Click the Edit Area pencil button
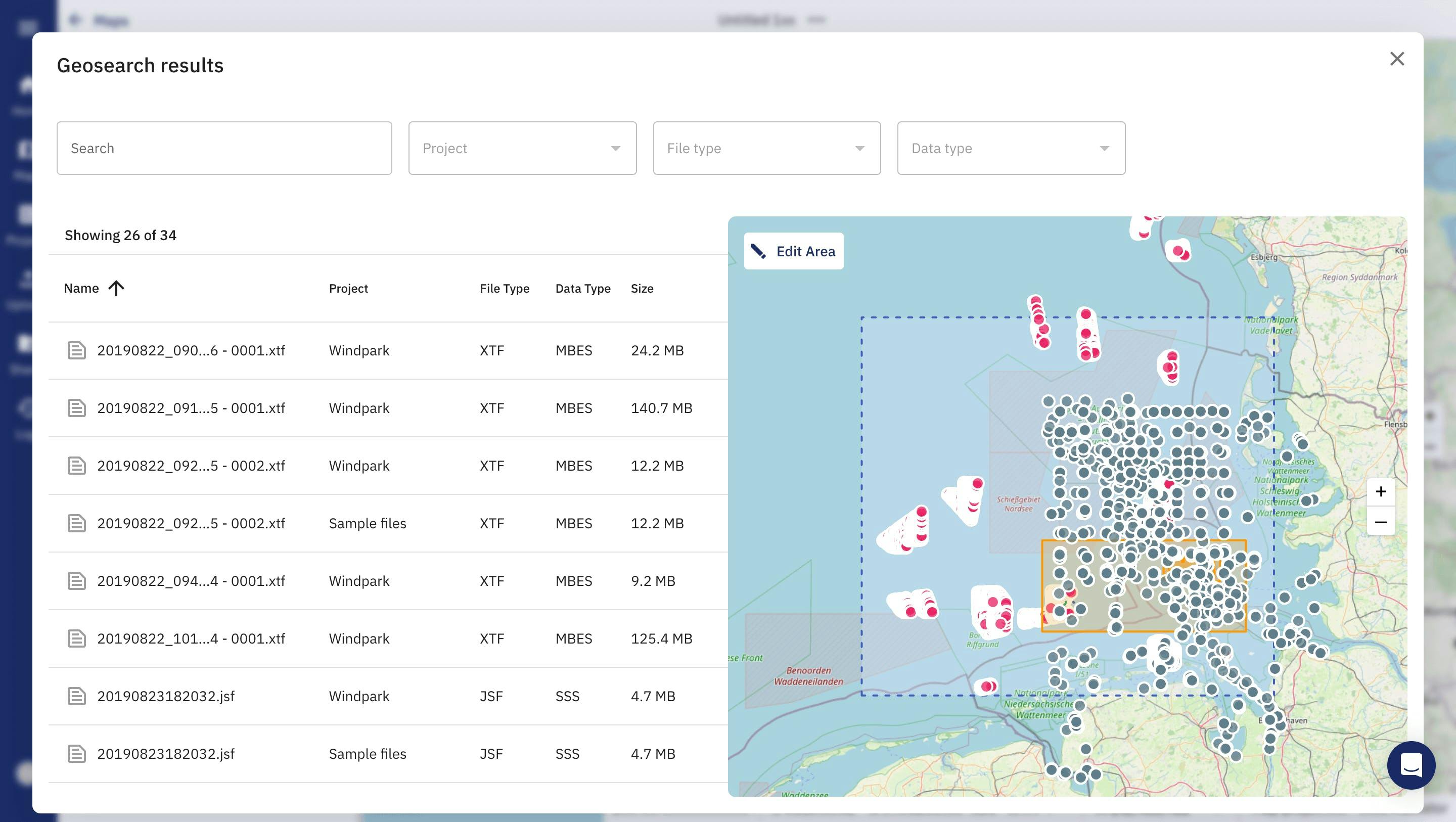 (x=794, y=251)
